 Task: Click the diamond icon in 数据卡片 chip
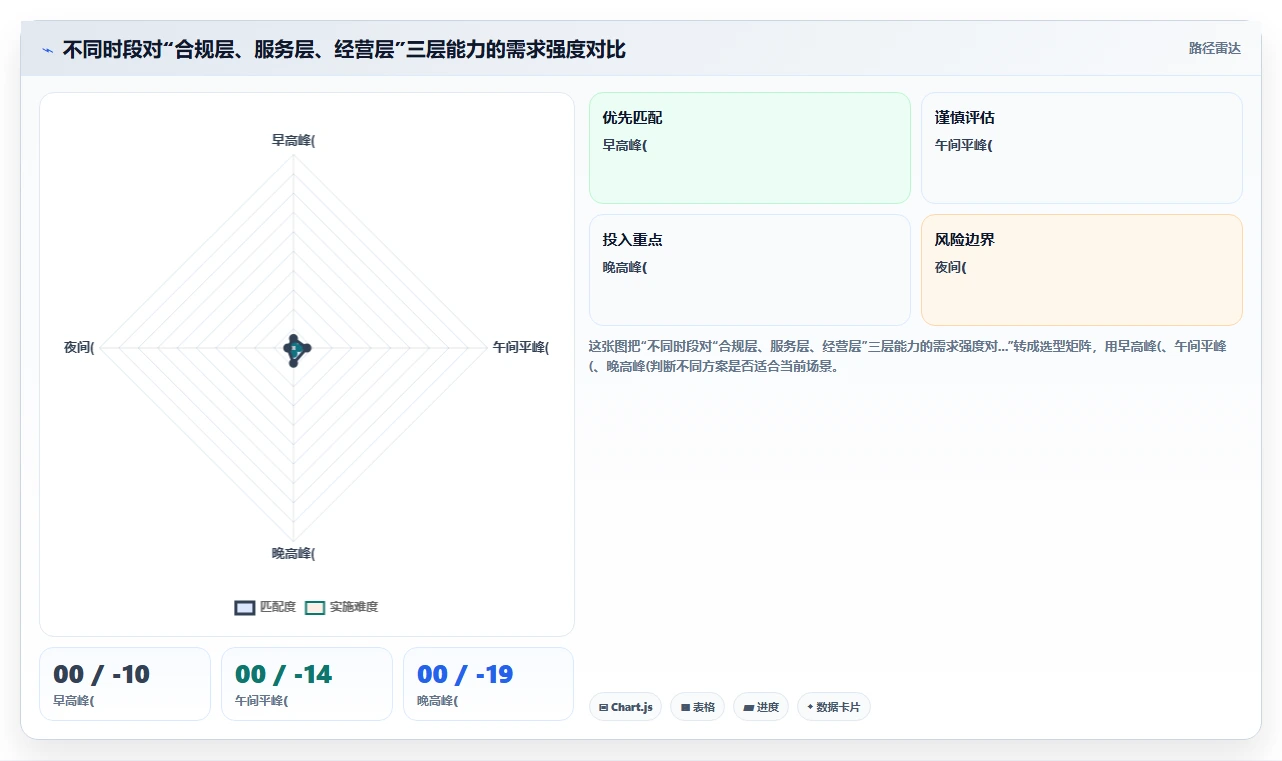pos(810,707)
